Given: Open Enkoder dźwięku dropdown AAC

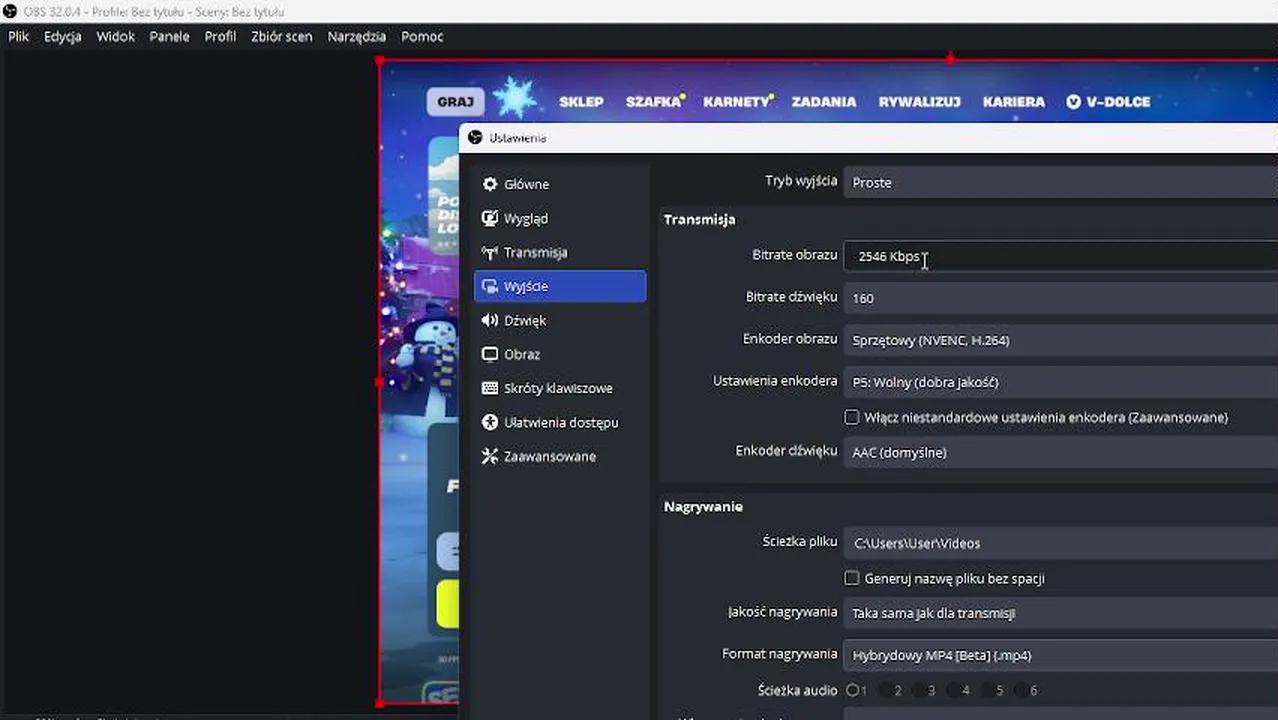Looking at the screenshot, I should coord(1061,452).
